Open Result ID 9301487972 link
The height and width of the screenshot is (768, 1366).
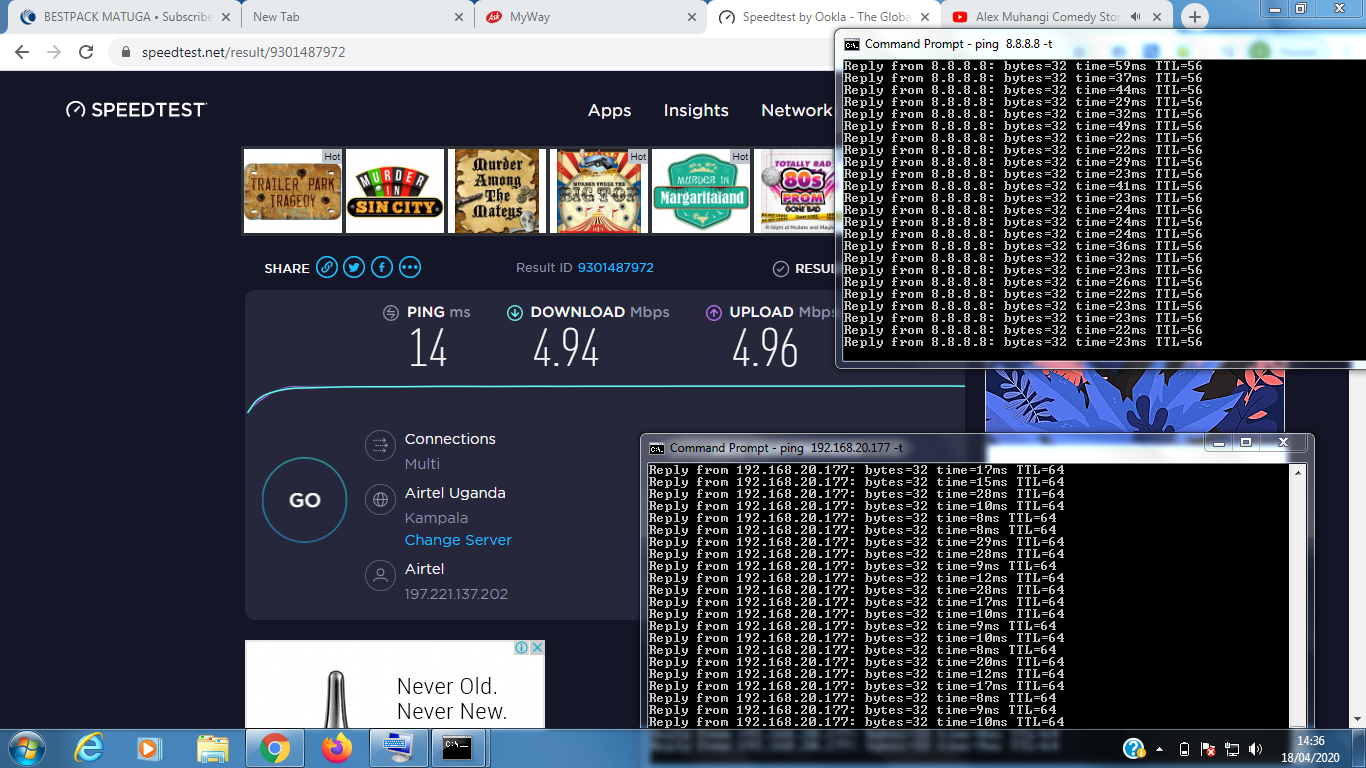[x=615, y=268]
